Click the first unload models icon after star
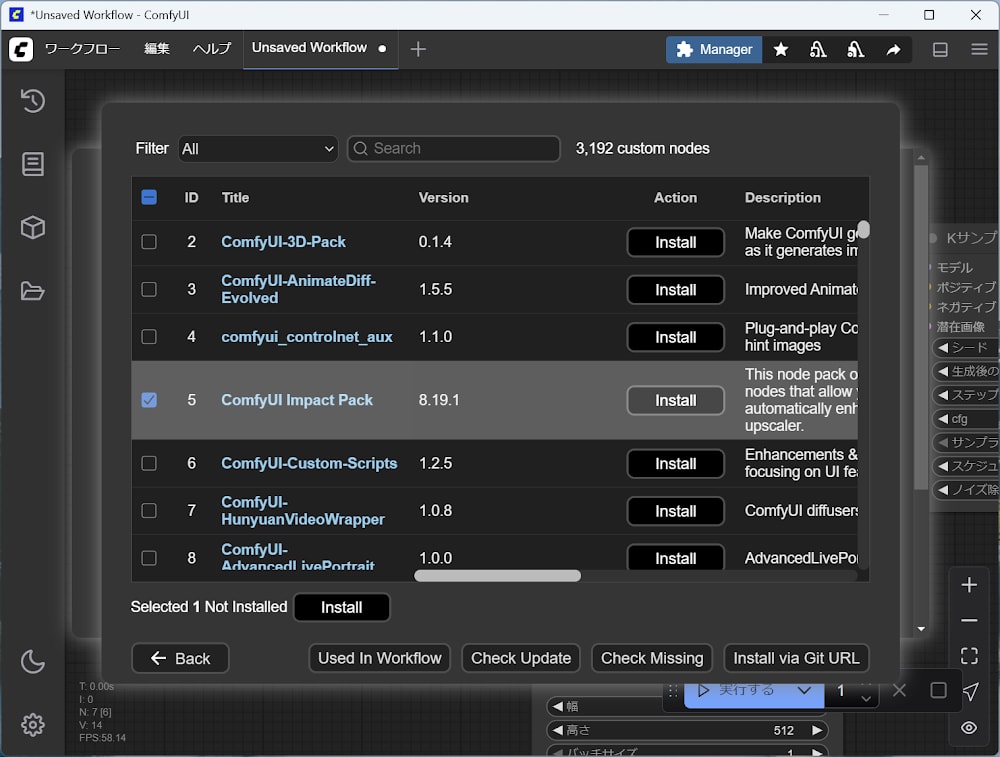Screen dimensions: 1000x757 818,50
